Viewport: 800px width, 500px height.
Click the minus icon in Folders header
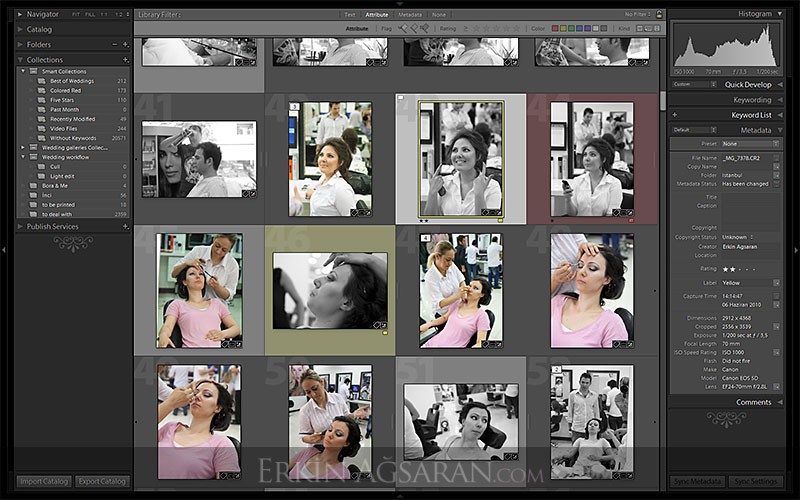(115, 45)
